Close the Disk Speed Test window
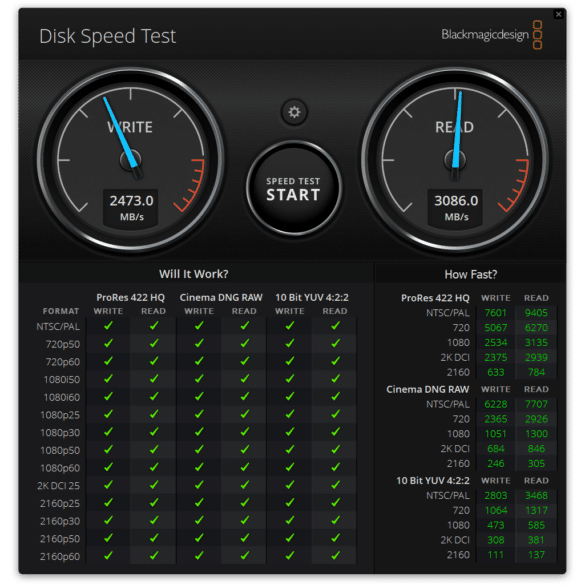Image resolution: width=585 pixels, height=585 pixels. click(x=559, y=14)
